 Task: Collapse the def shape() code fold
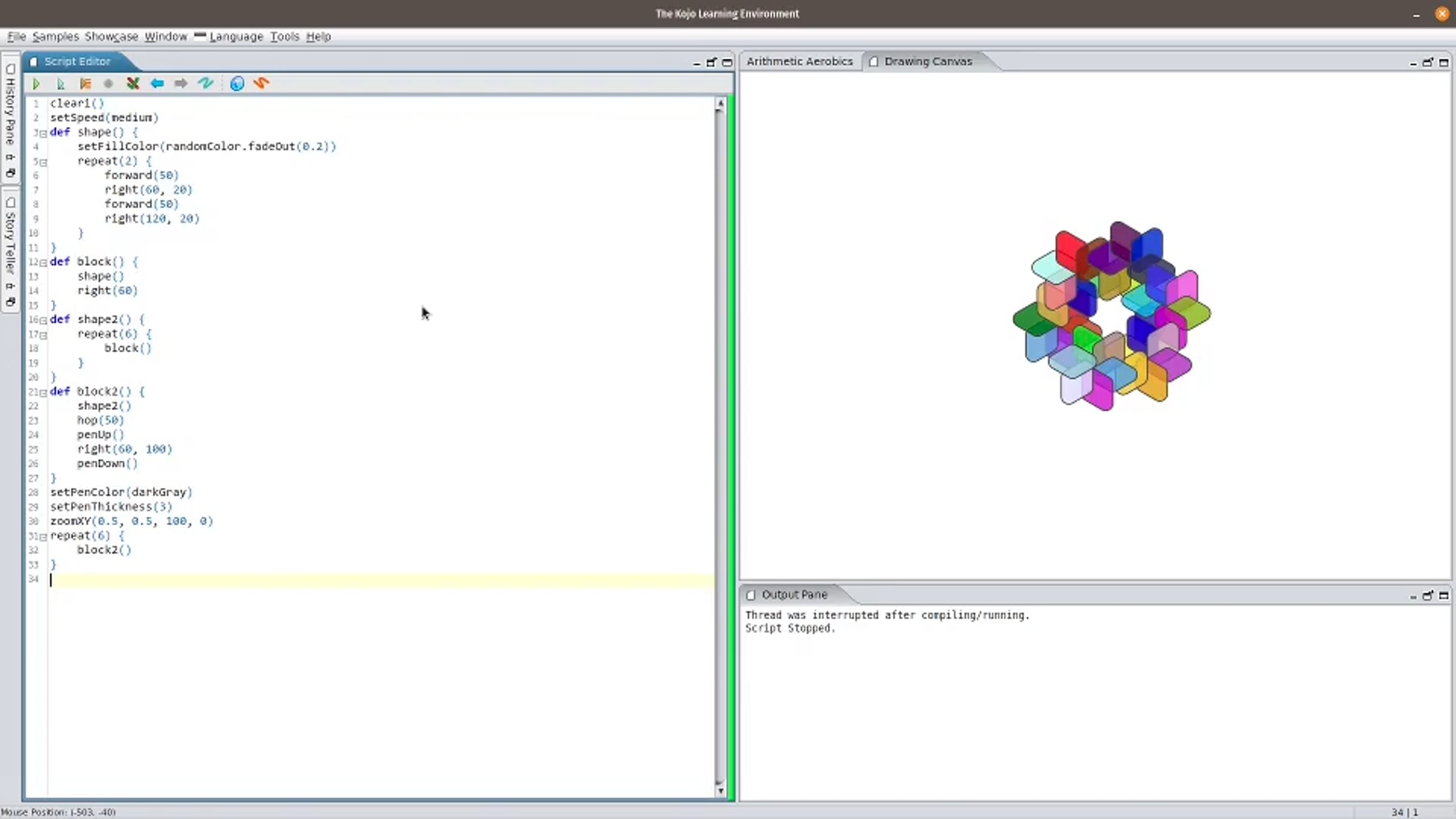(x=43, y=133)
